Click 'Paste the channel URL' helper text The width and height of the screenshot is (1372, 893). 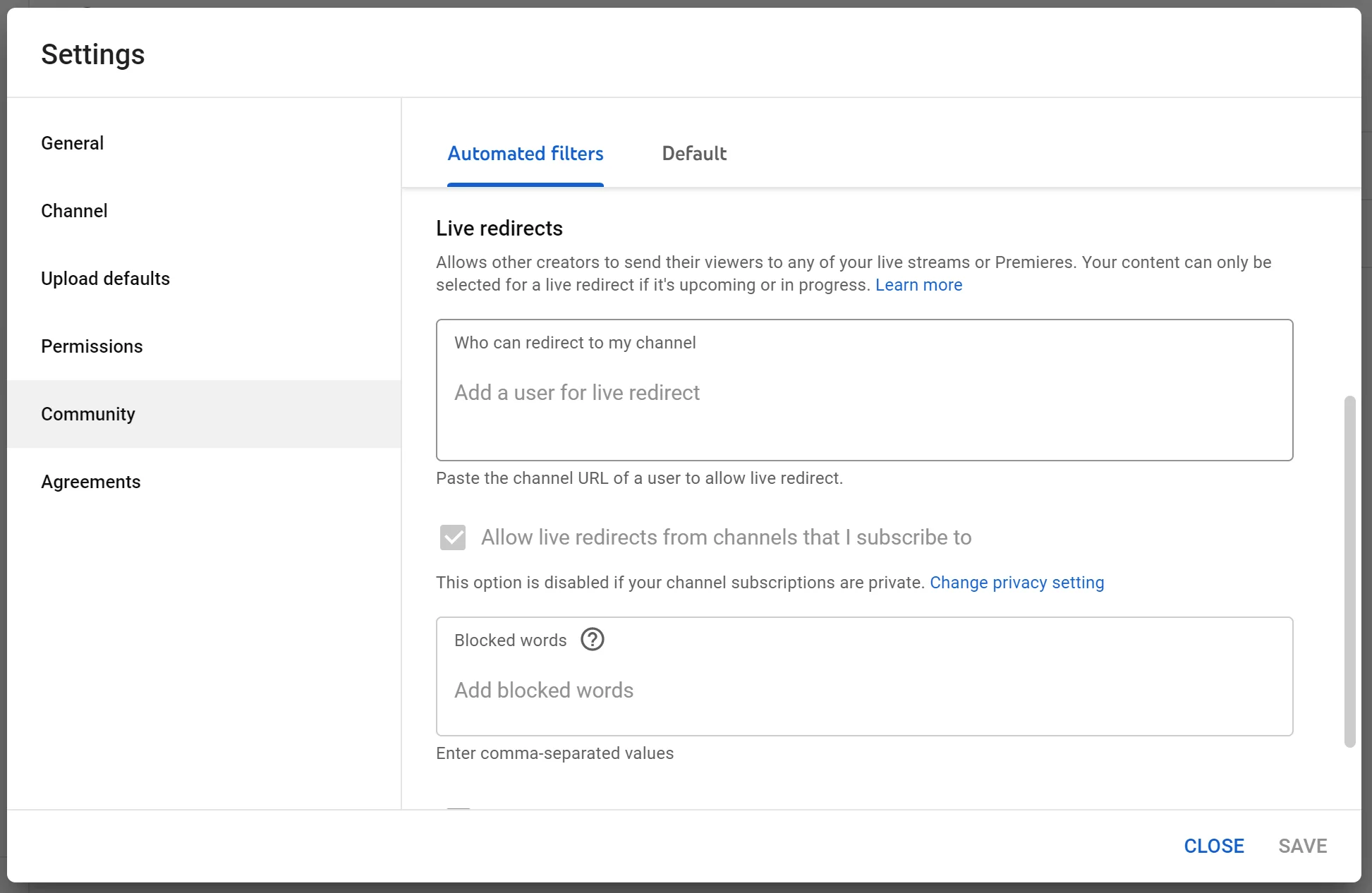(x=639, y=478)
